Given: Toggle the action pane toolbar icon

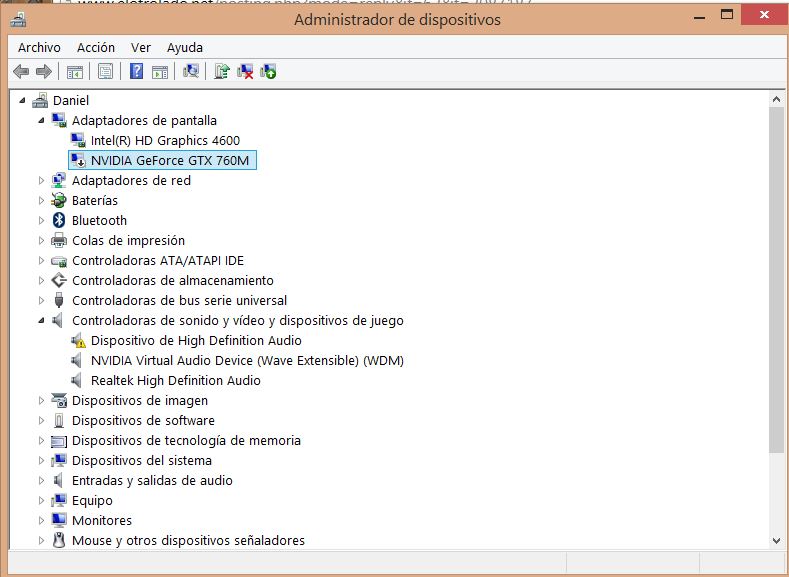Looking at the screenshot, I should [x=160, y=72].
